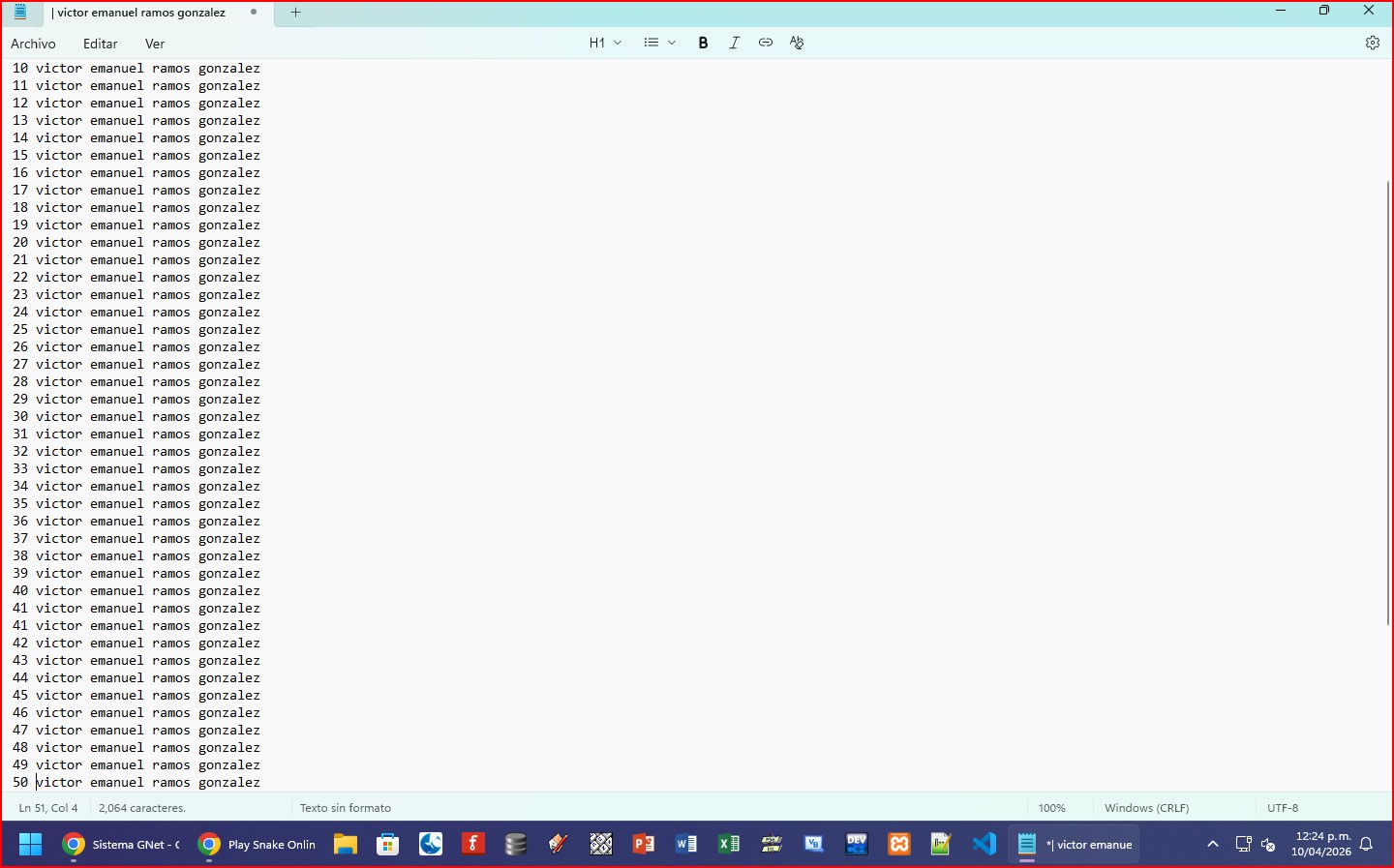Open Visual Studio Code from the taskbar

coord(985,845)
